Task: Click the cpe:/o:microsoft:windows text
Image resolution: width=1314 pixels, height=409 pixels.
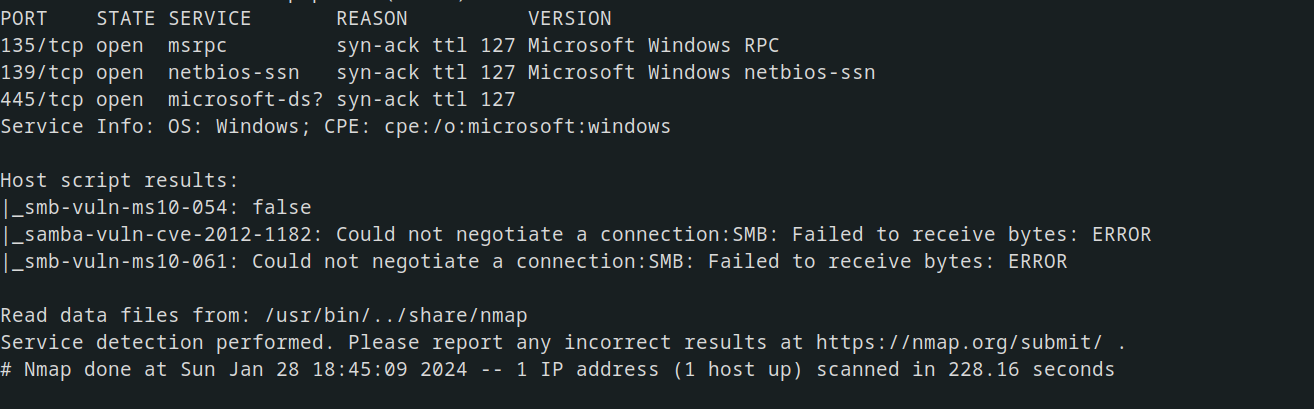Action: pyautogui.click(x=528, y=126)
